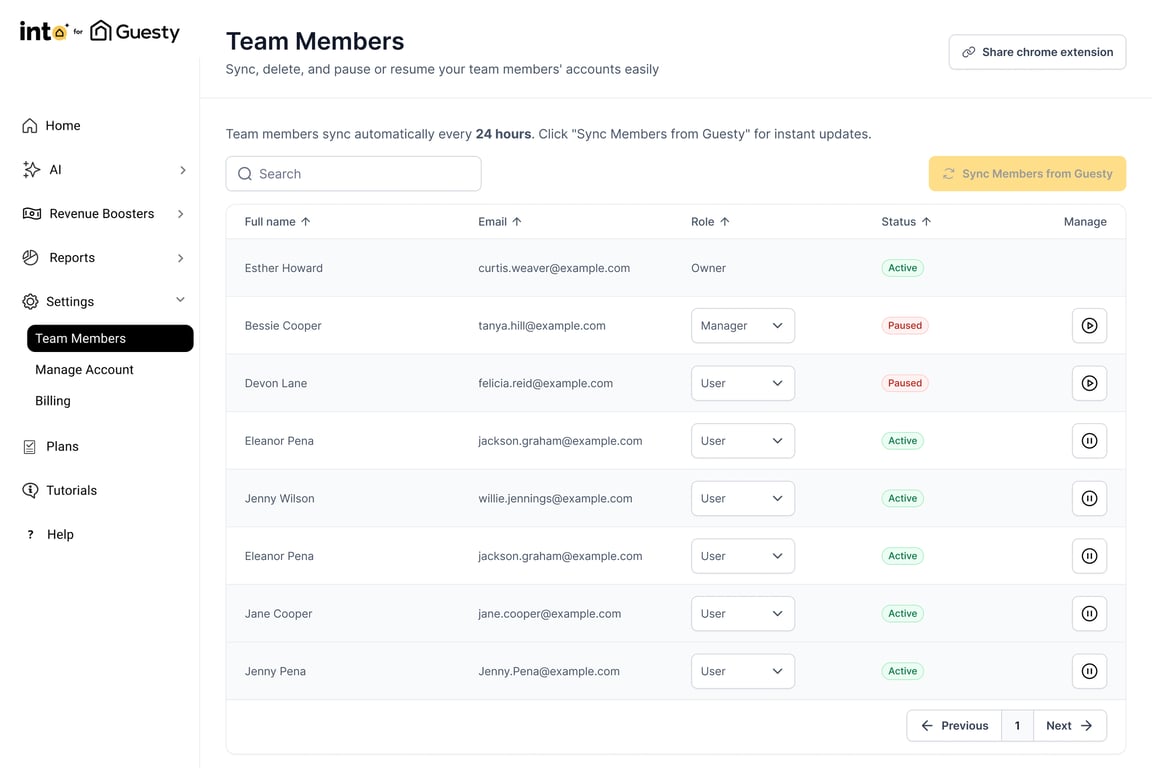Click Sync Members from Guesty button

point(1026,173)
